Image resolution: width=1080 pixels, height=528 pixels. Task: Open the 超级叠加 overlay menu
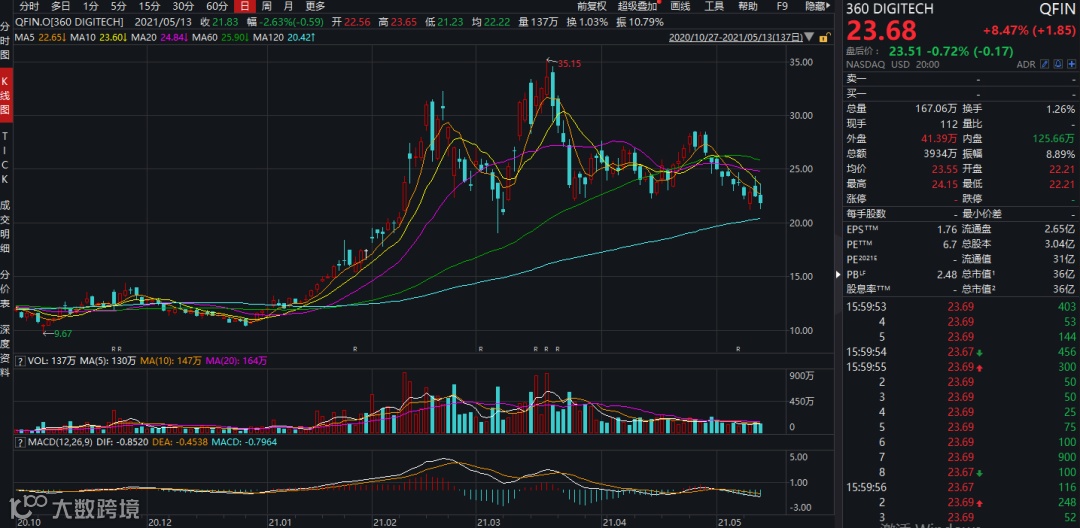pyautogui.click(x=638, y=7)
